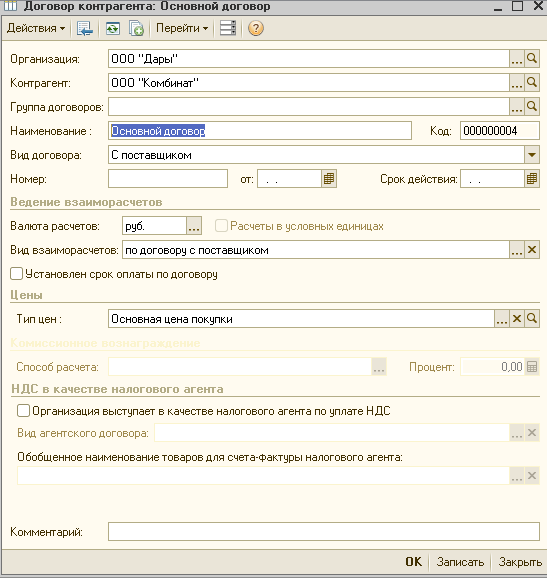Screen dimensions: 547x578
Task: Open calendar for the contract date "от"
Action: pyautogui.click(x=329, y=179)
